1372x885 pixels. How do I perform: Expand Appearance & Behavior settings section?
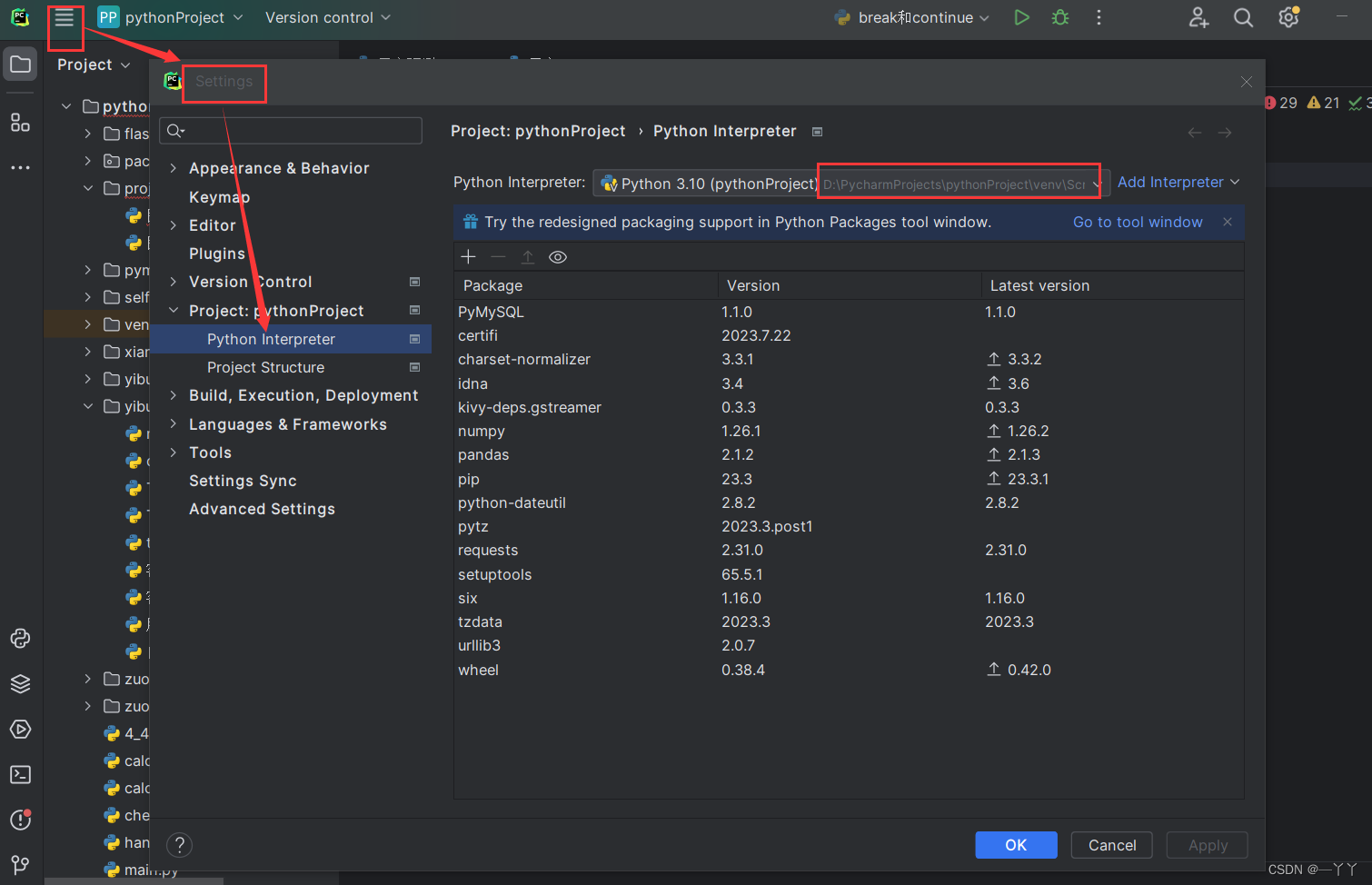(173, 168)
